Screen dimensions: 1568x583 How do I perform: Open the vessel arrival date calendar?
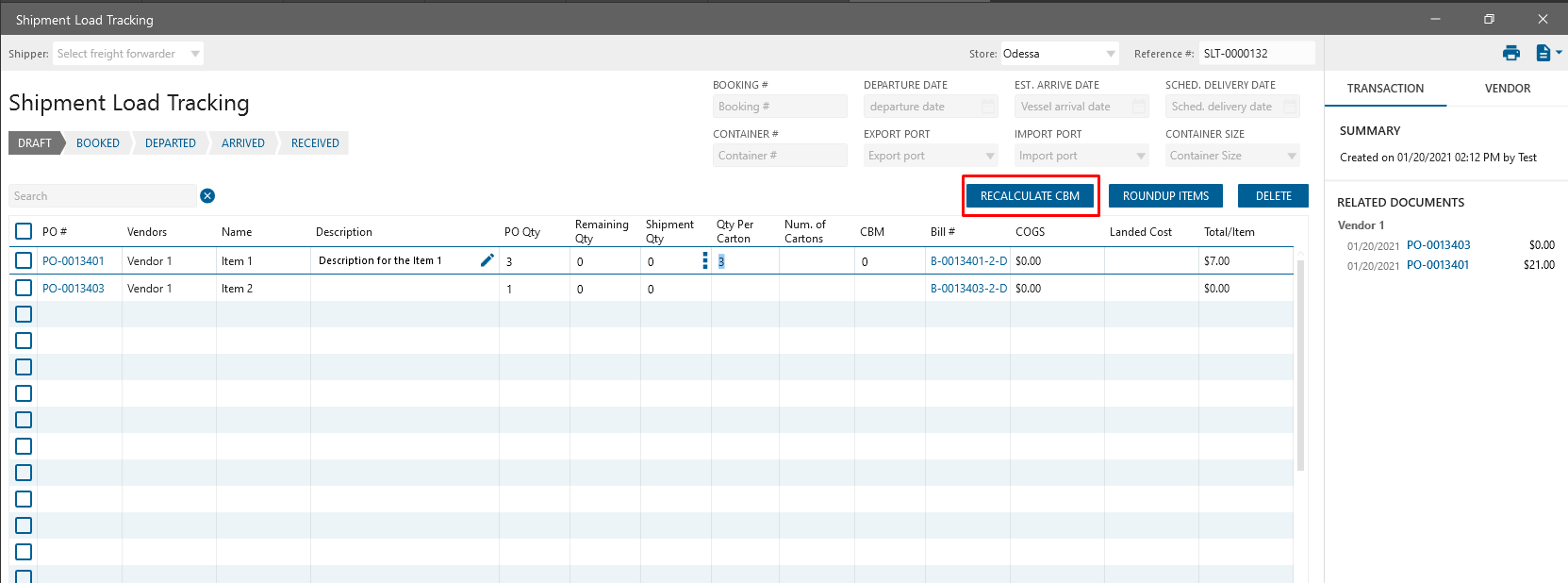pyautogui.click(x=1139, y=107)
